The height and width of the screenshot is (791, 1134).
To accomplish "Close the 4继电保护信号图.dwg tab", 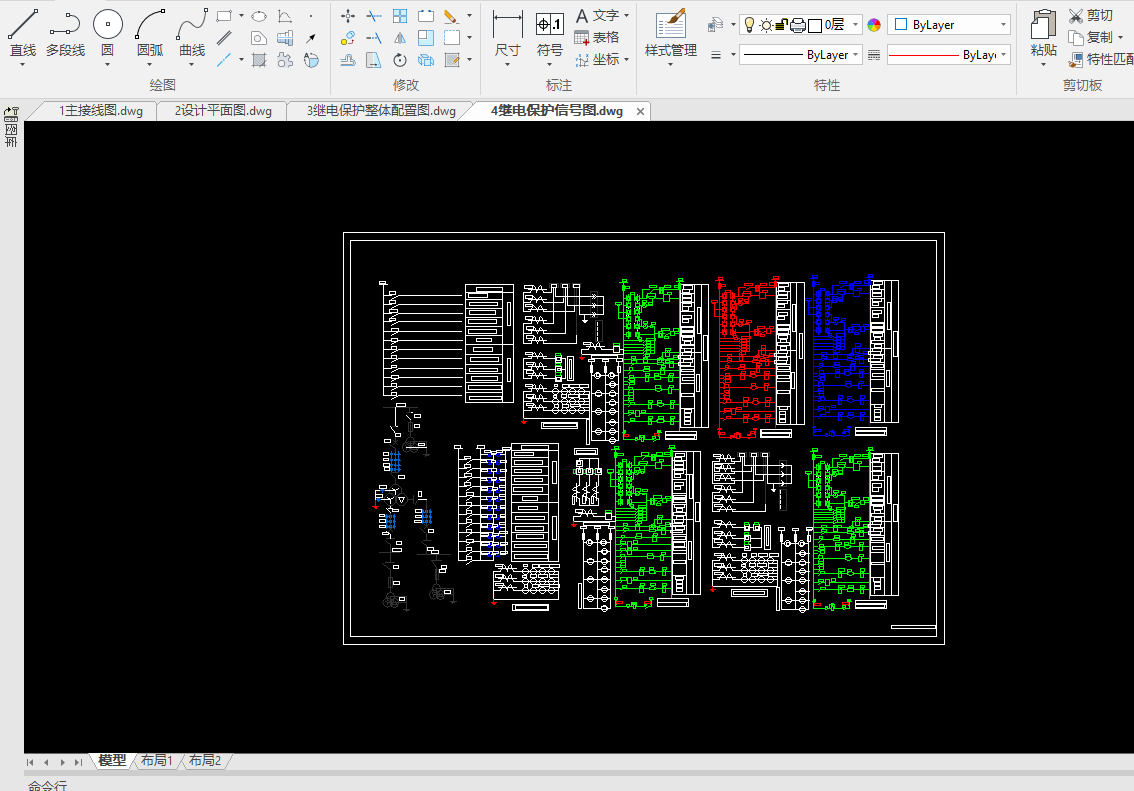I will (640, 111).
